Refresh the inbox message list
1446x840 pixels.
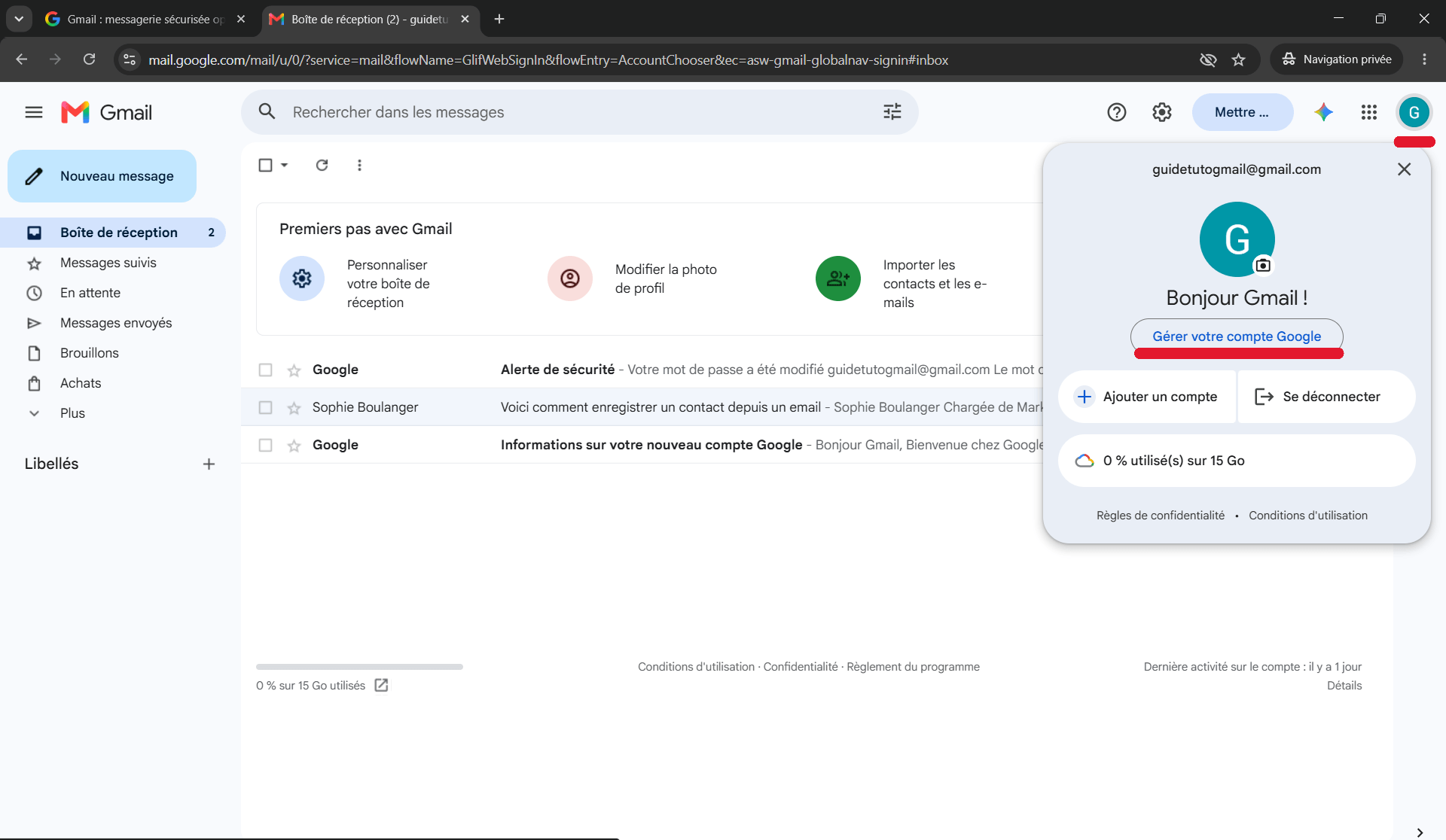(322, 165)
